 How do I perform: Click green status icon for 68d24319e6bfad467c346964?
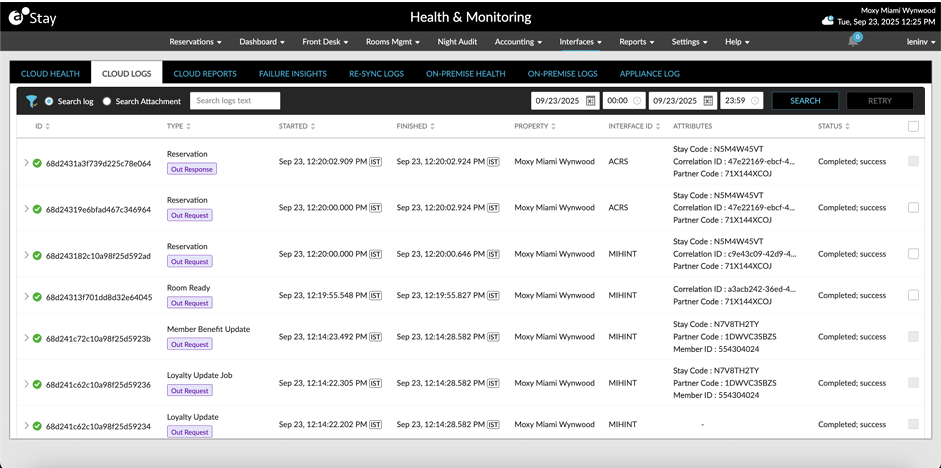click(x=37, y=209)
